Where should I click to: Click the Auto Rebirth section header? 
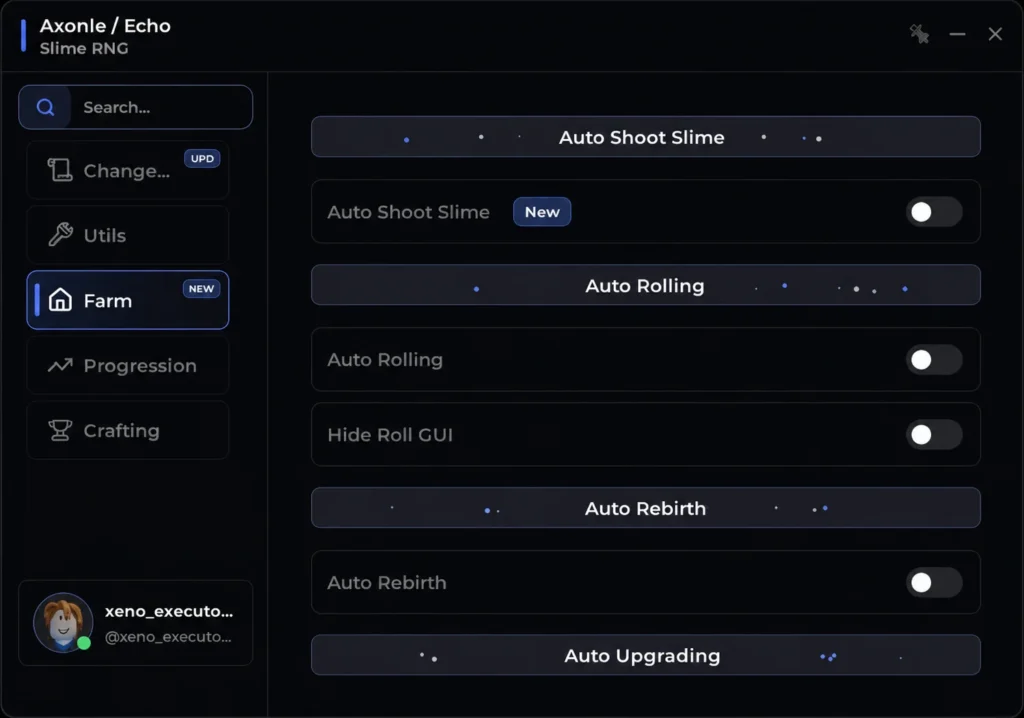point(645,508)
